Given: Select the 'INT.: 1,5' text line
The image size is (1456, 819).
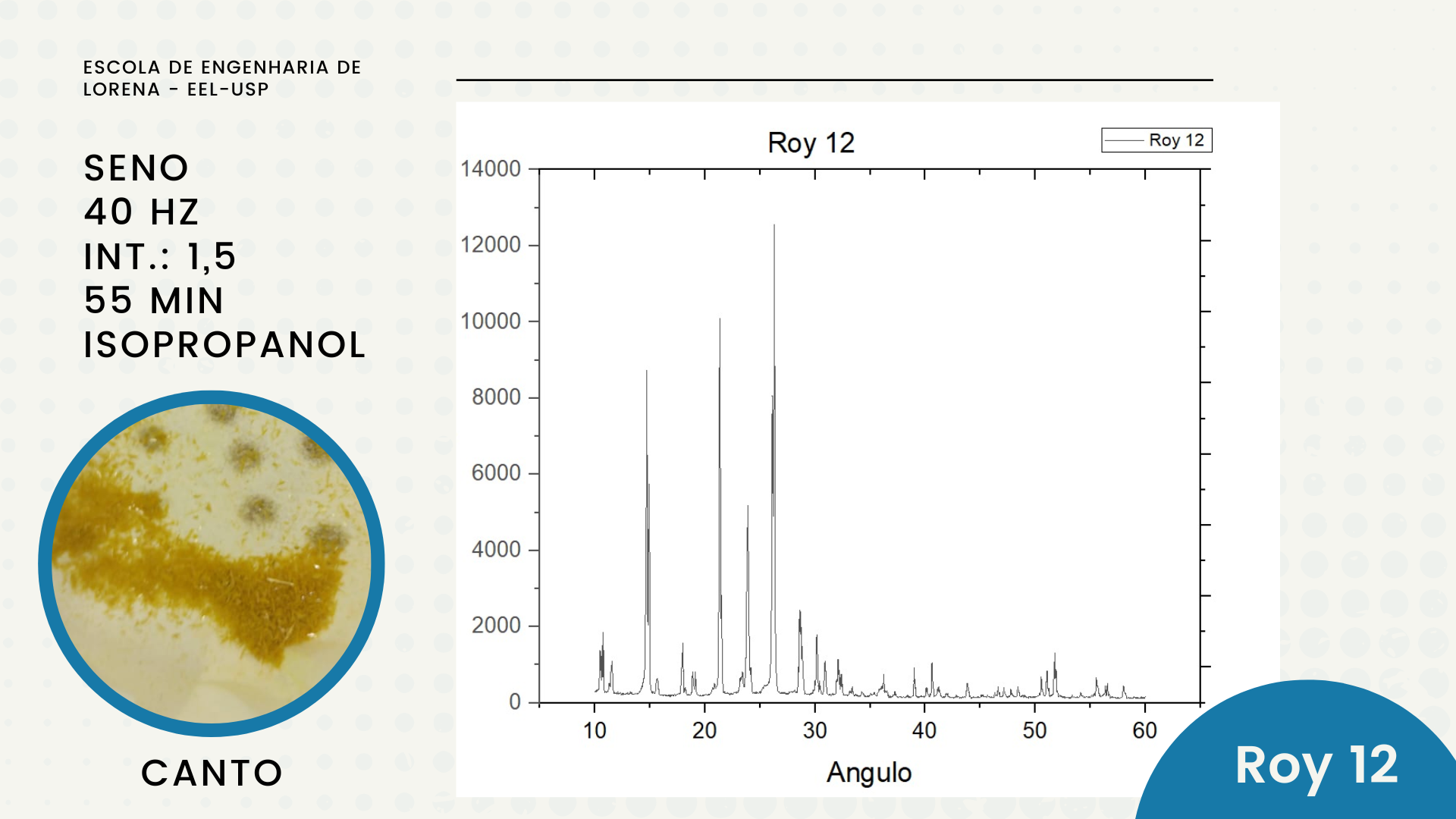Looking at the screenshot, I should [160, 256].
